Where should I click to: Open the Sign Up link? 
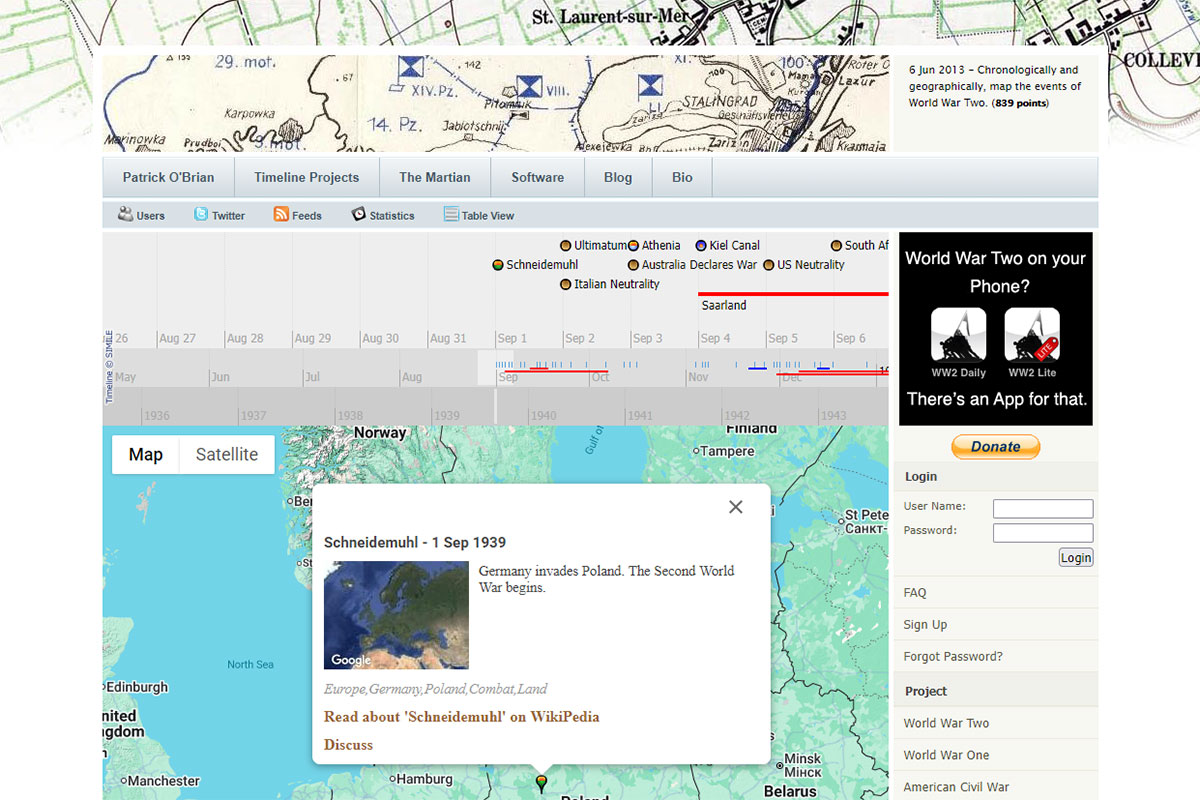pyautogui.click(x=925, y=625)
